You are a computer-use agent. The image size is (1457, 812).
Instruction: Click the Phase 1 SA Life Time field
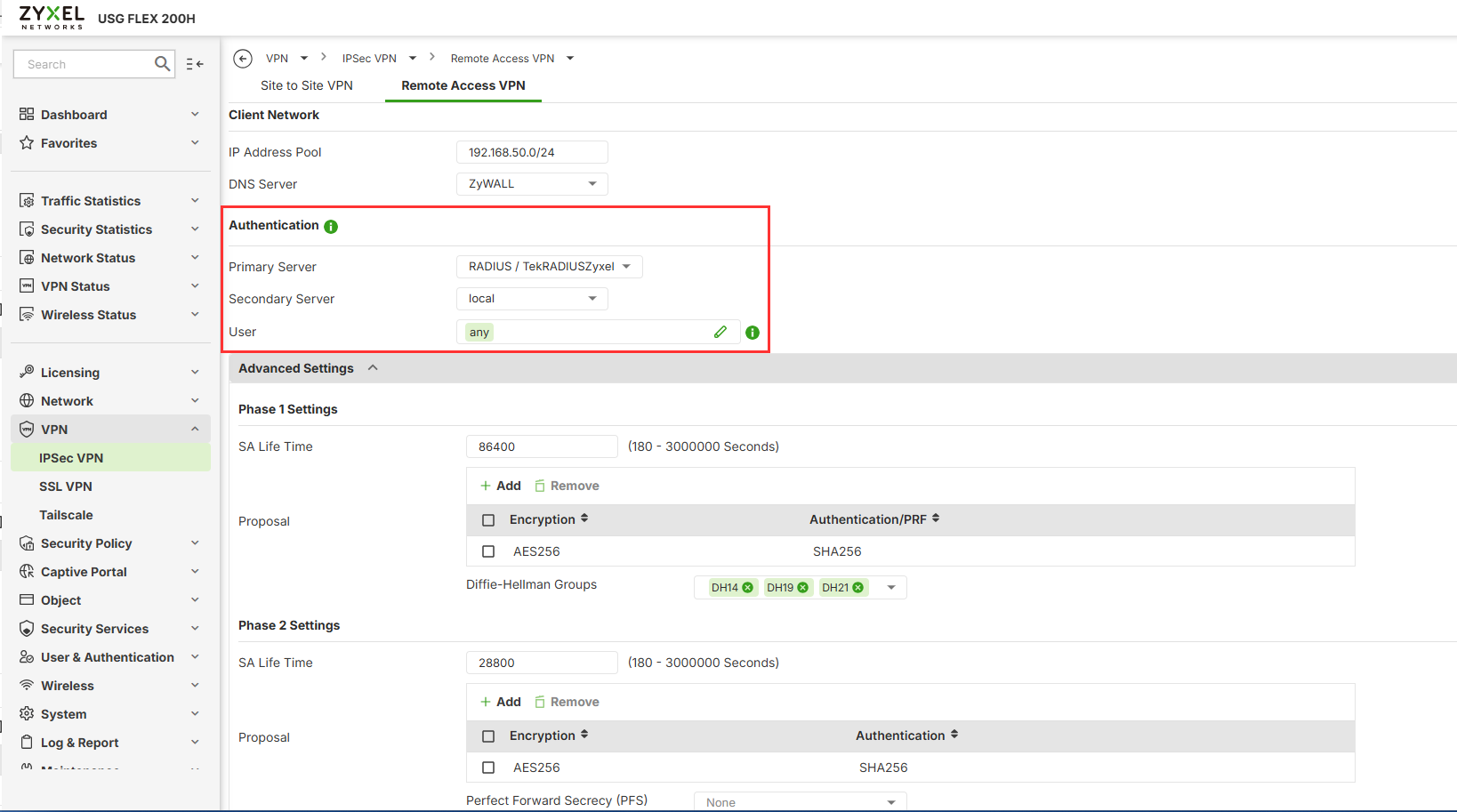(542, 446)
